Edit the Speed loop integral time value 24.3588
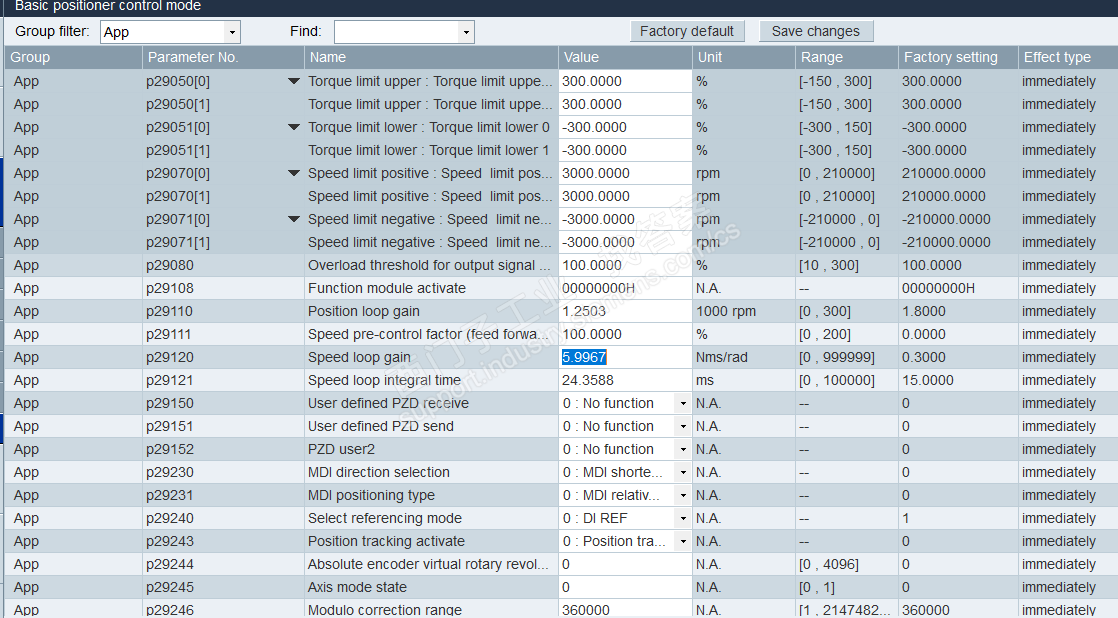 coord(625,380)
